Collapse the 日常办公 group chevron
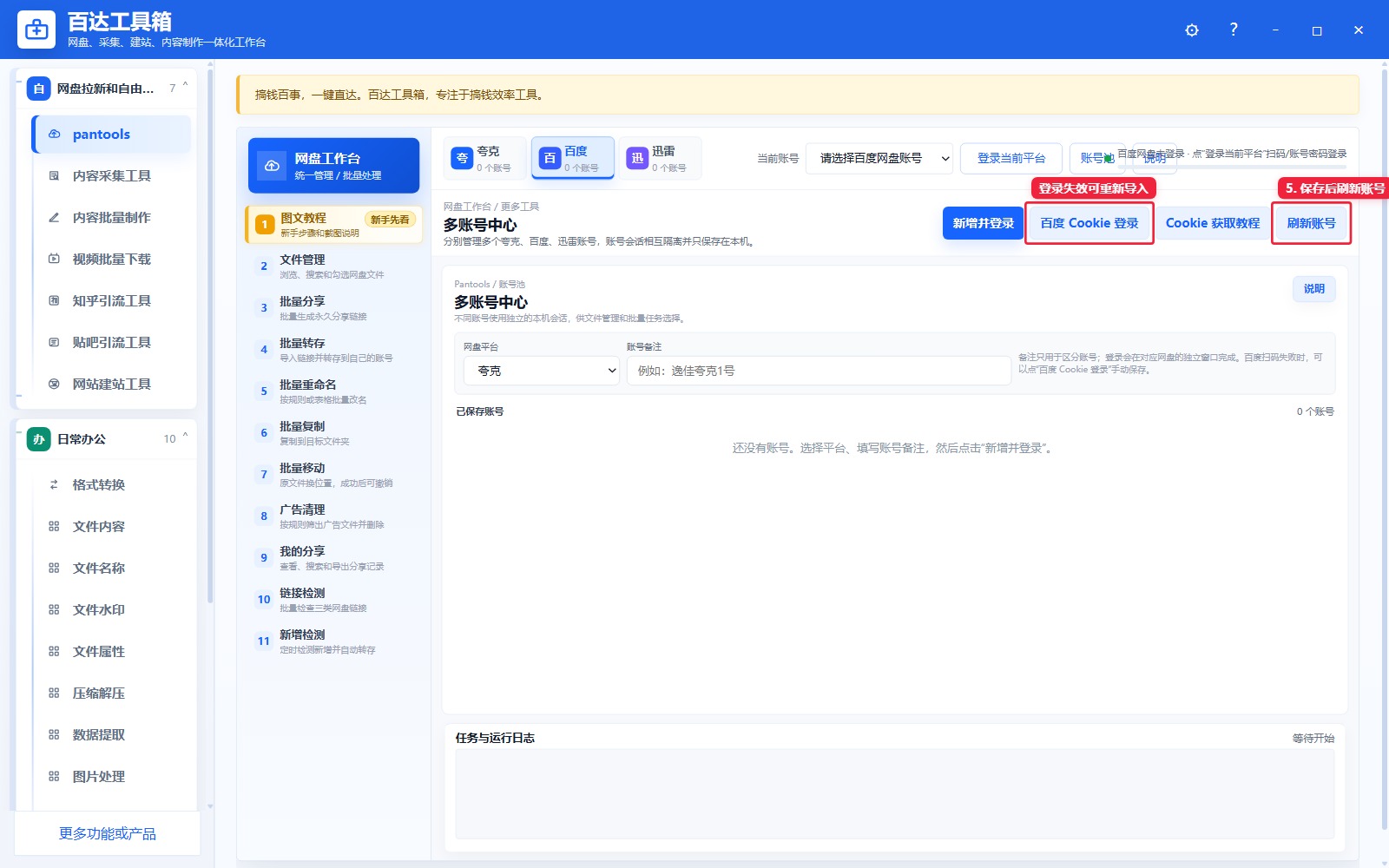This screenshot has height=868, width=1389. [x=185, y=437]
